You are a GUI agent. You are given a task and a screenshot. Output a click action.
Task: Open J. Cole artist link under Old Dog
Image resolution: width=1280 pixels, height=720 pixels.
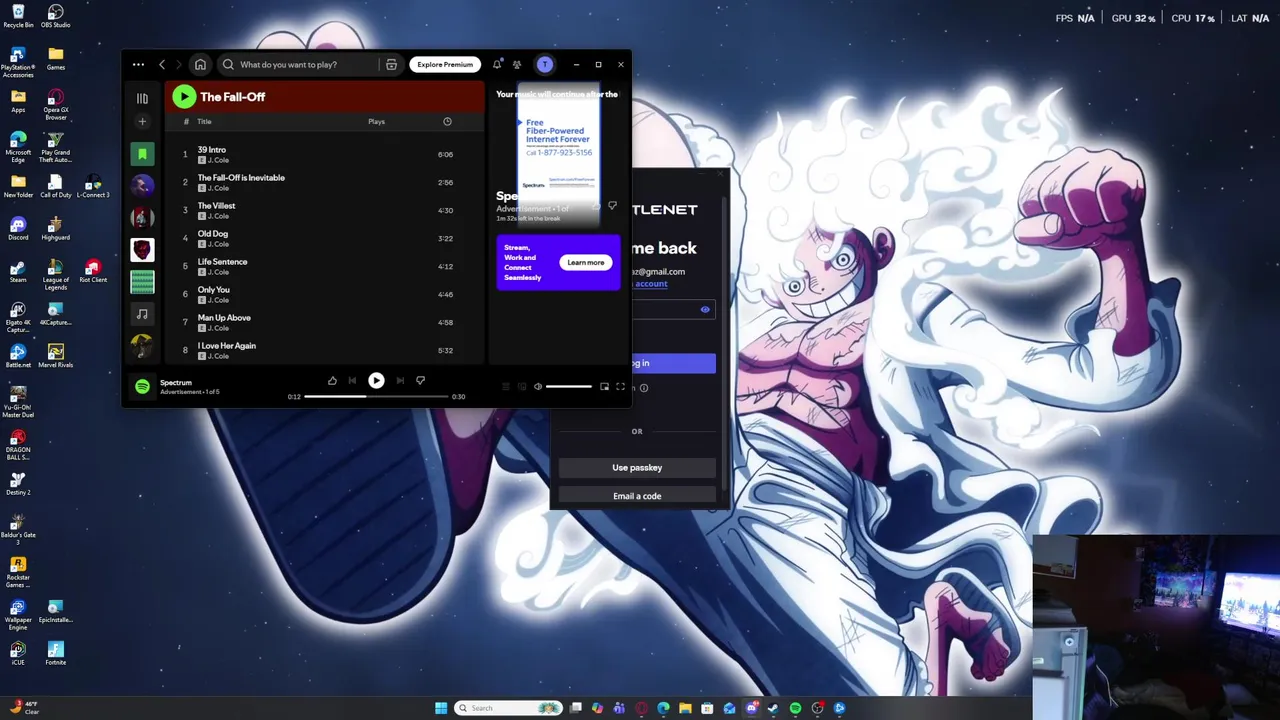[x=218, y=244]
